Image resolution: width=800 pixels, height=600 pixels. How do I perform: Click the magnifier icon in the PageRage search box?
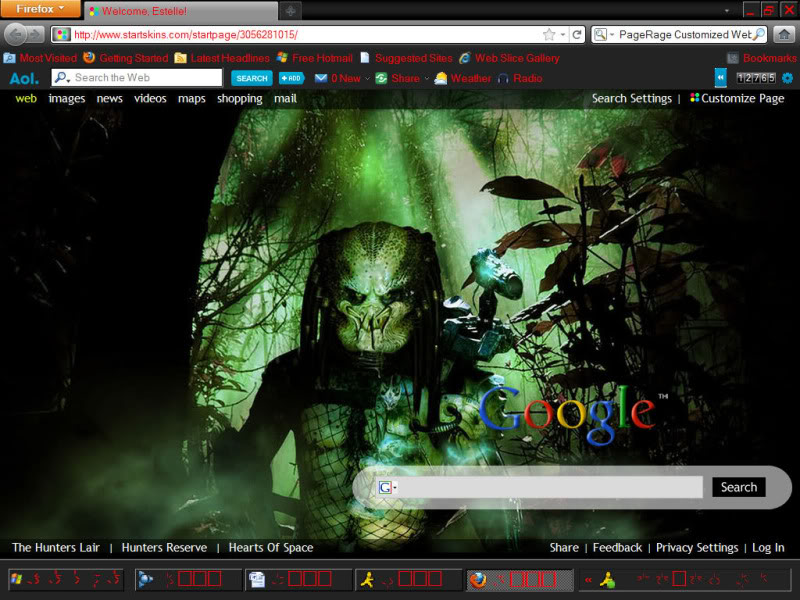[x=759, y=35]
